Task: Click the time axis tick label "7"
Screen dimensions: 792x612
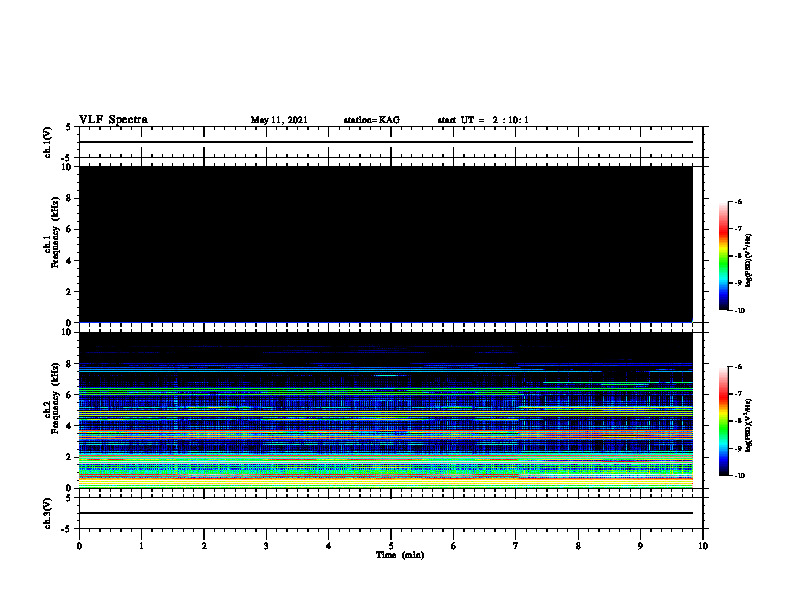Action: point(516,546)
